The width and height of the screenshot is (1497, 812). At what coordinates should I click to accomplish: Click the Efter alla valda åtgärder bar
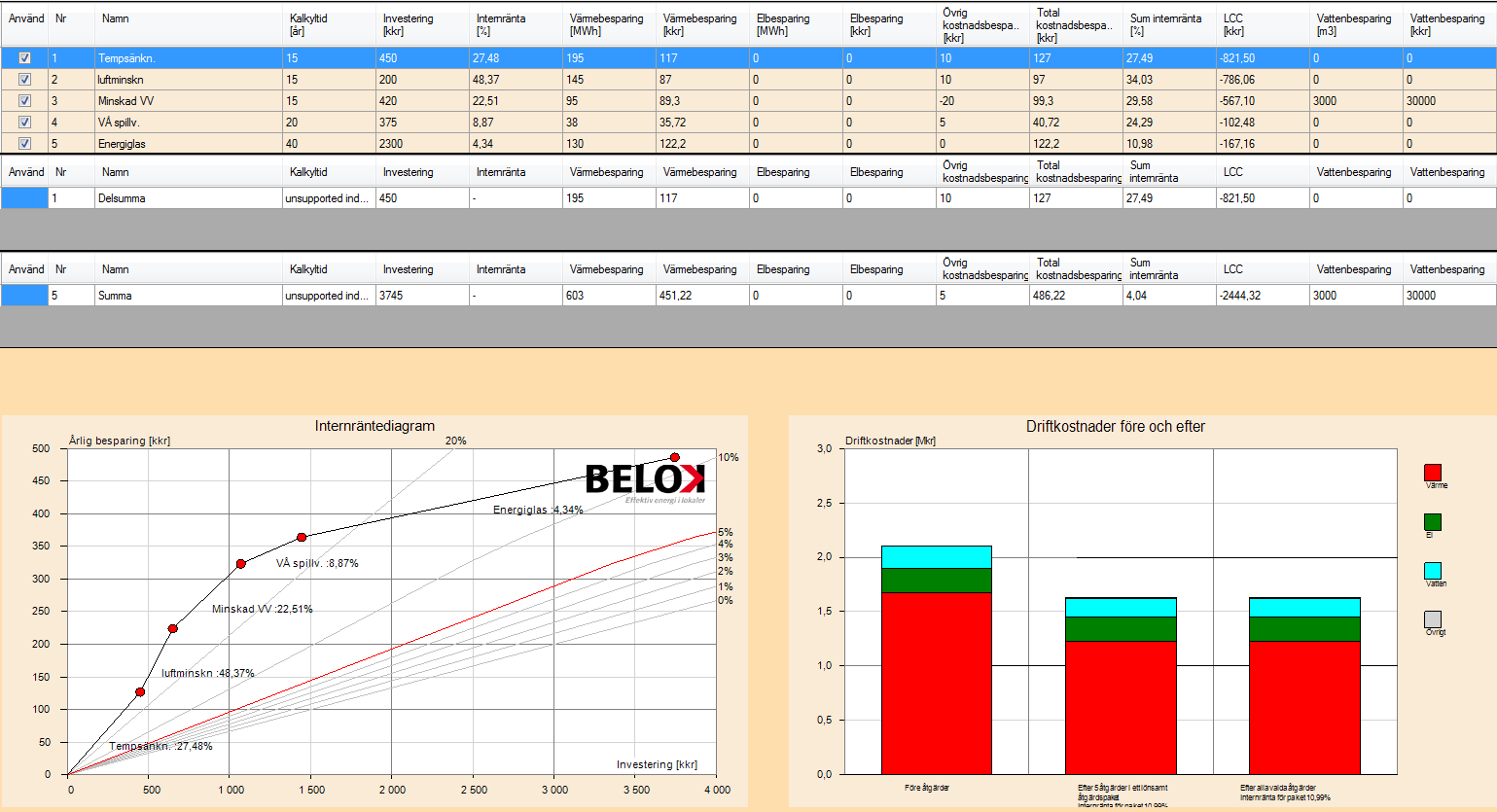[x=1304, y=686]
